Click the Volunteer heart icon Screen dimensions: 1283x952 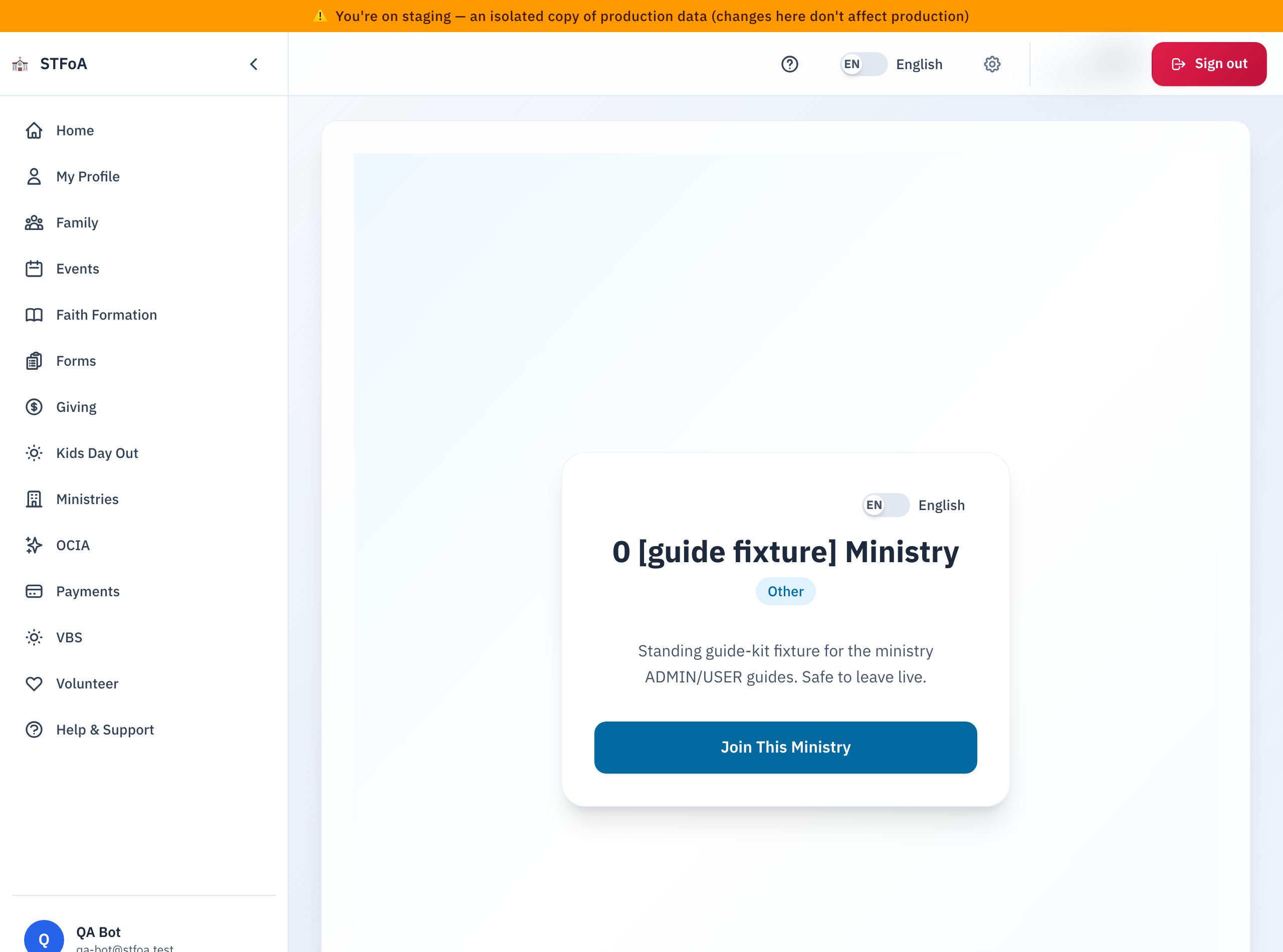[x=34, y=684]
